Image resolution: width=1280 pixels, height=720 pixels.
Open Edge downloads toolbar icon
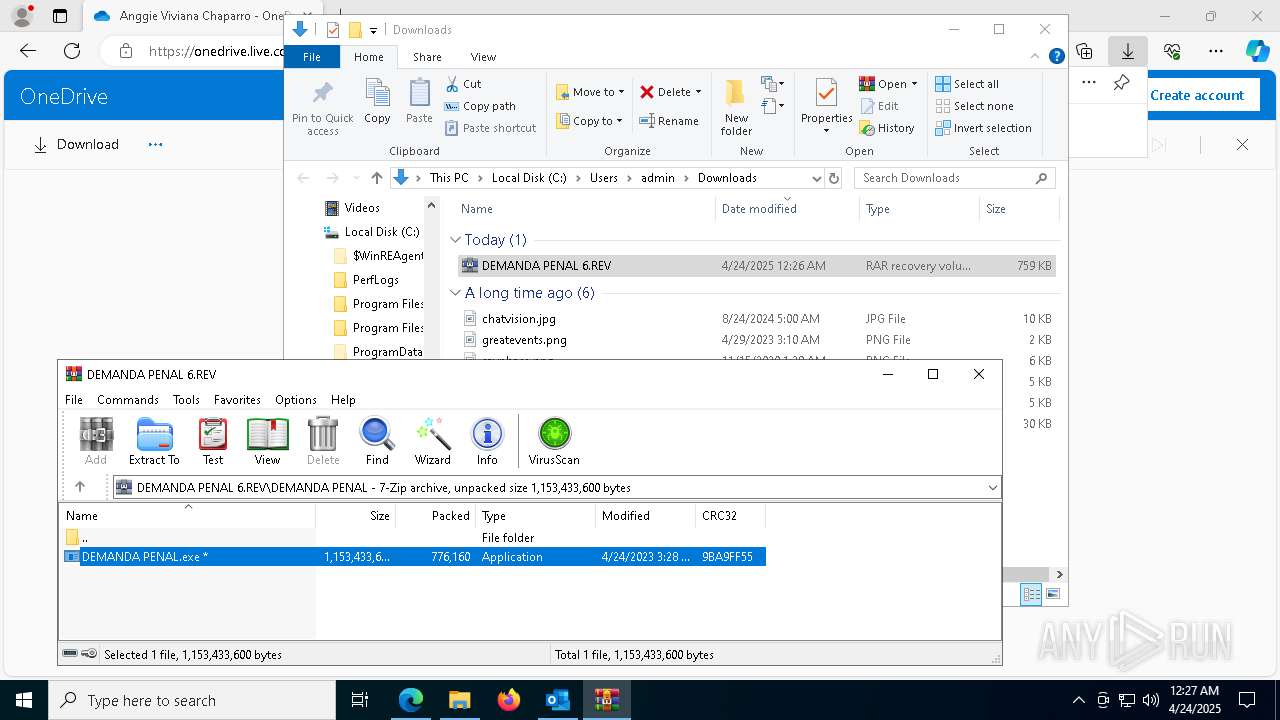tap(1127, 51)
